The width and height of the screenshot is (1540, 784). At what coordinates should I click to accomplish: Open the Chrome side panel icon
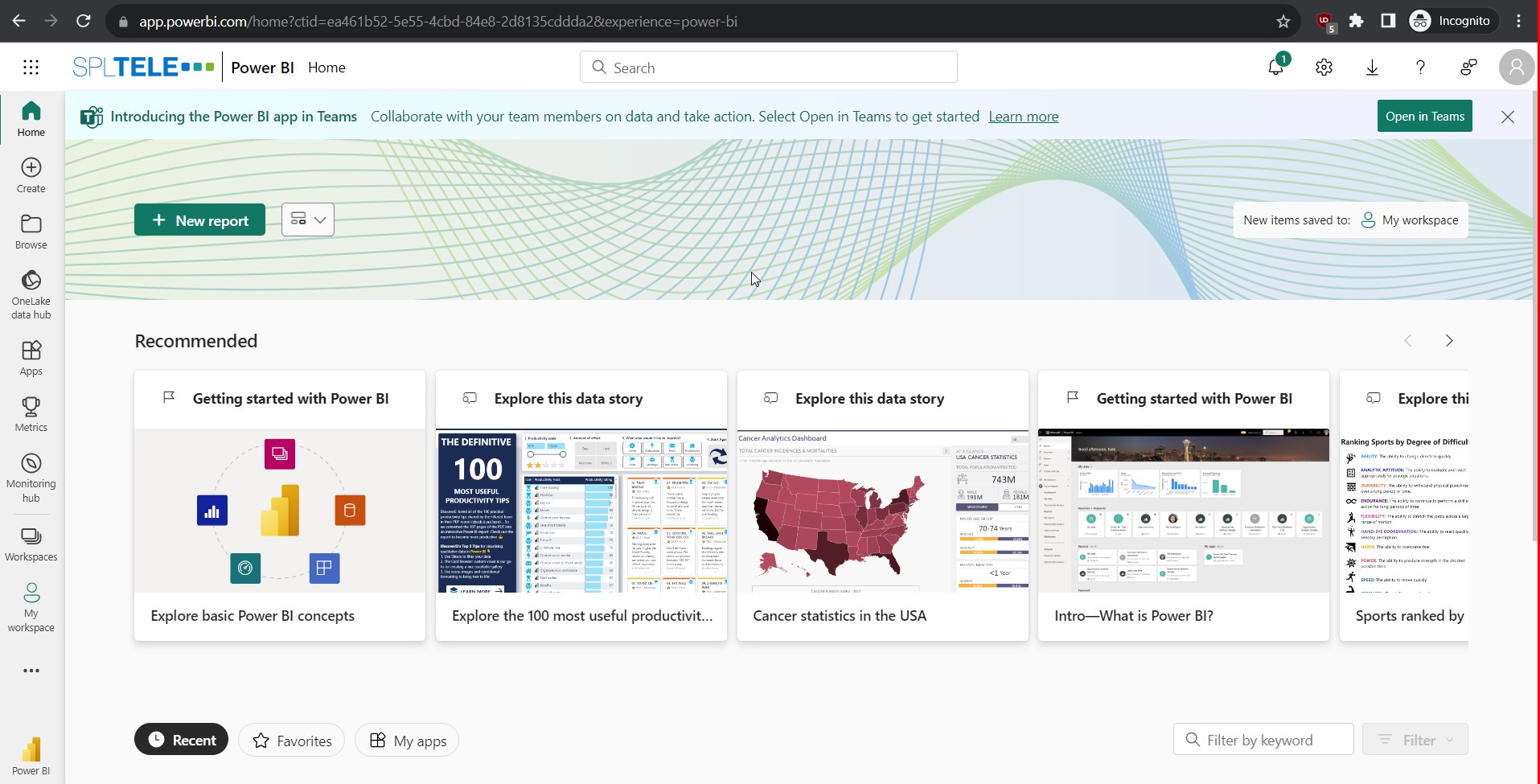(1388, 21)
